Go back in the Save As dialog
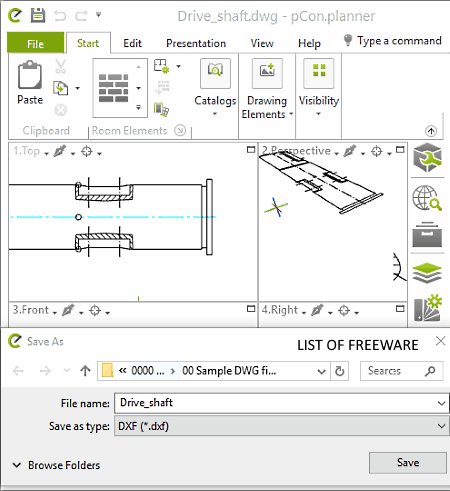Screen dimensions: 450x491 [x=18, y=371]
